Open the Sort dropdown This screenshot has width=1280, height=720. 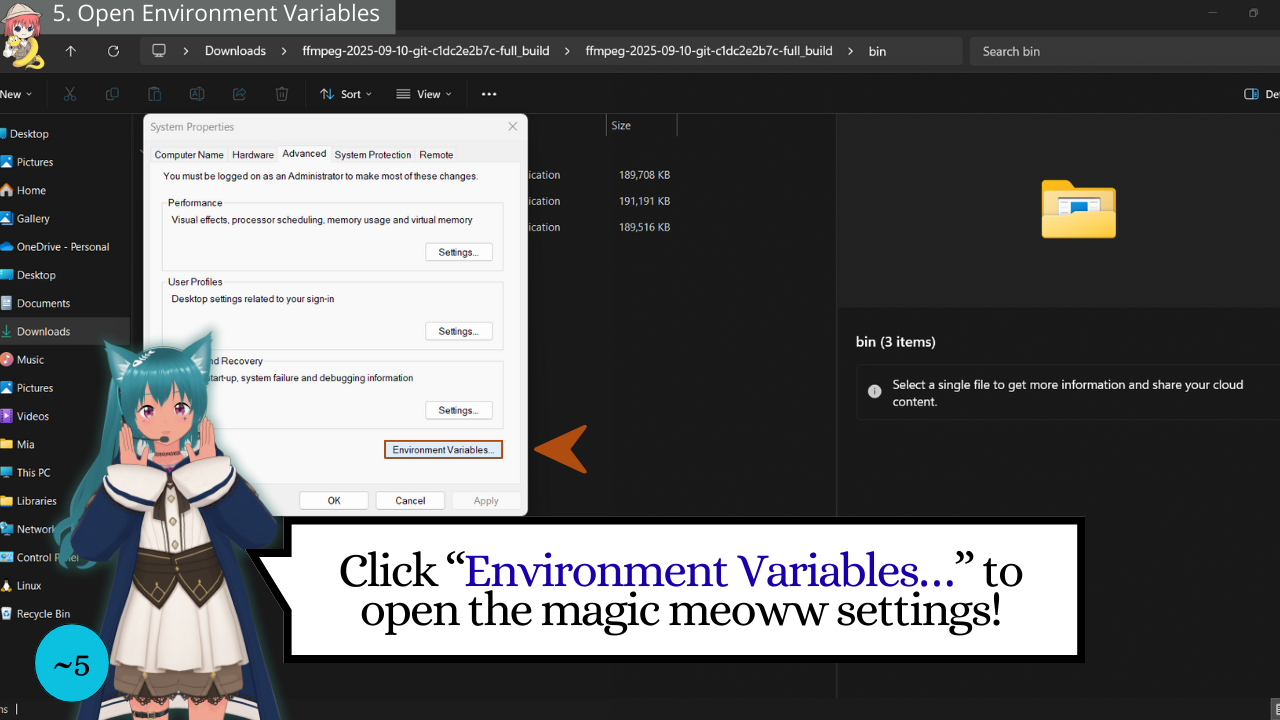346,94
